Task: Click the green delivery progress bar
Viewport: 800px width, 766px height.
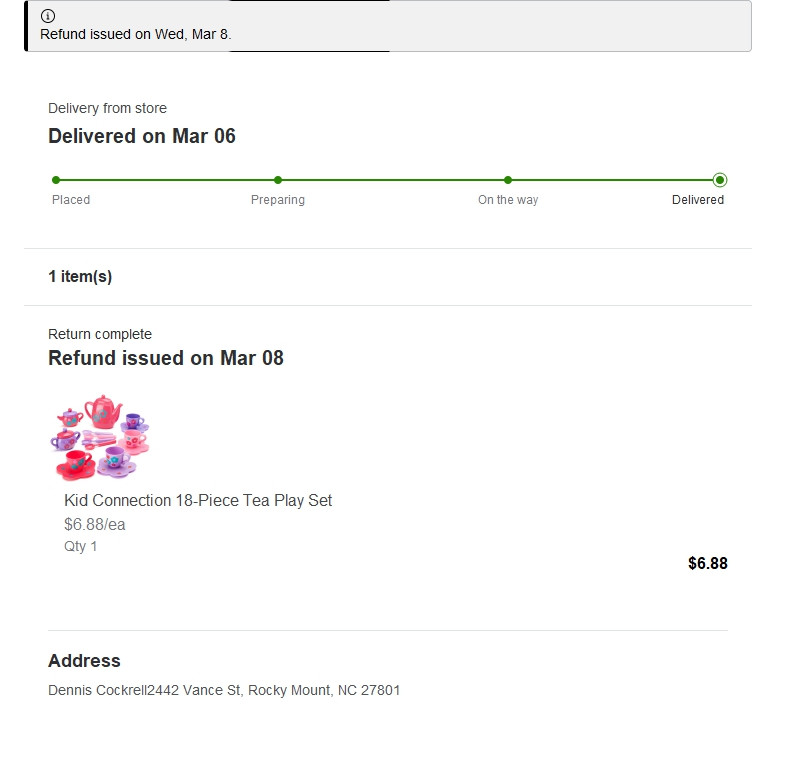Action: pyautogui.click(x=388, y=180)
